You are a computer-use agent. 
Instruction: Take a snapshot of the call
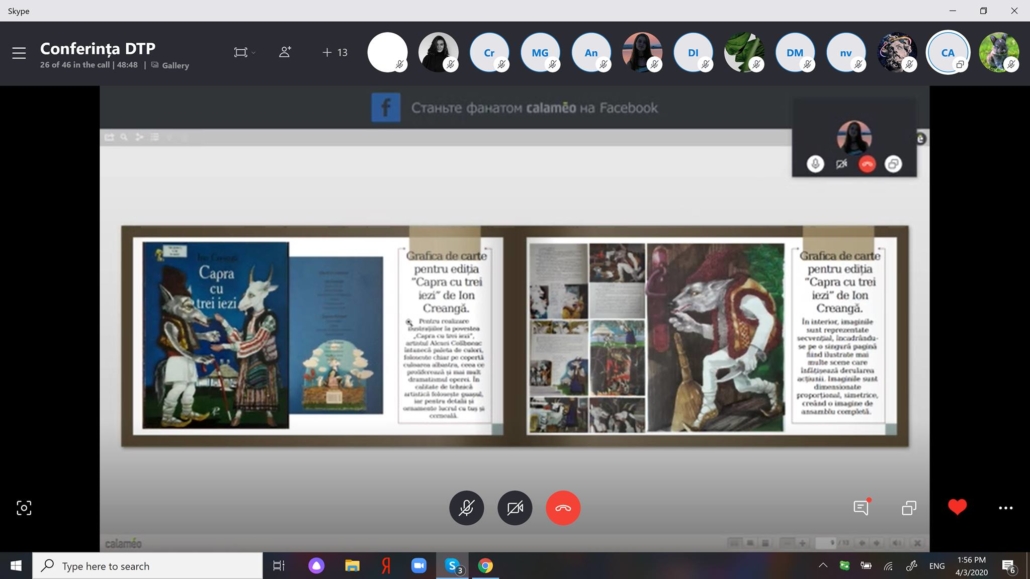pos(24,508)
